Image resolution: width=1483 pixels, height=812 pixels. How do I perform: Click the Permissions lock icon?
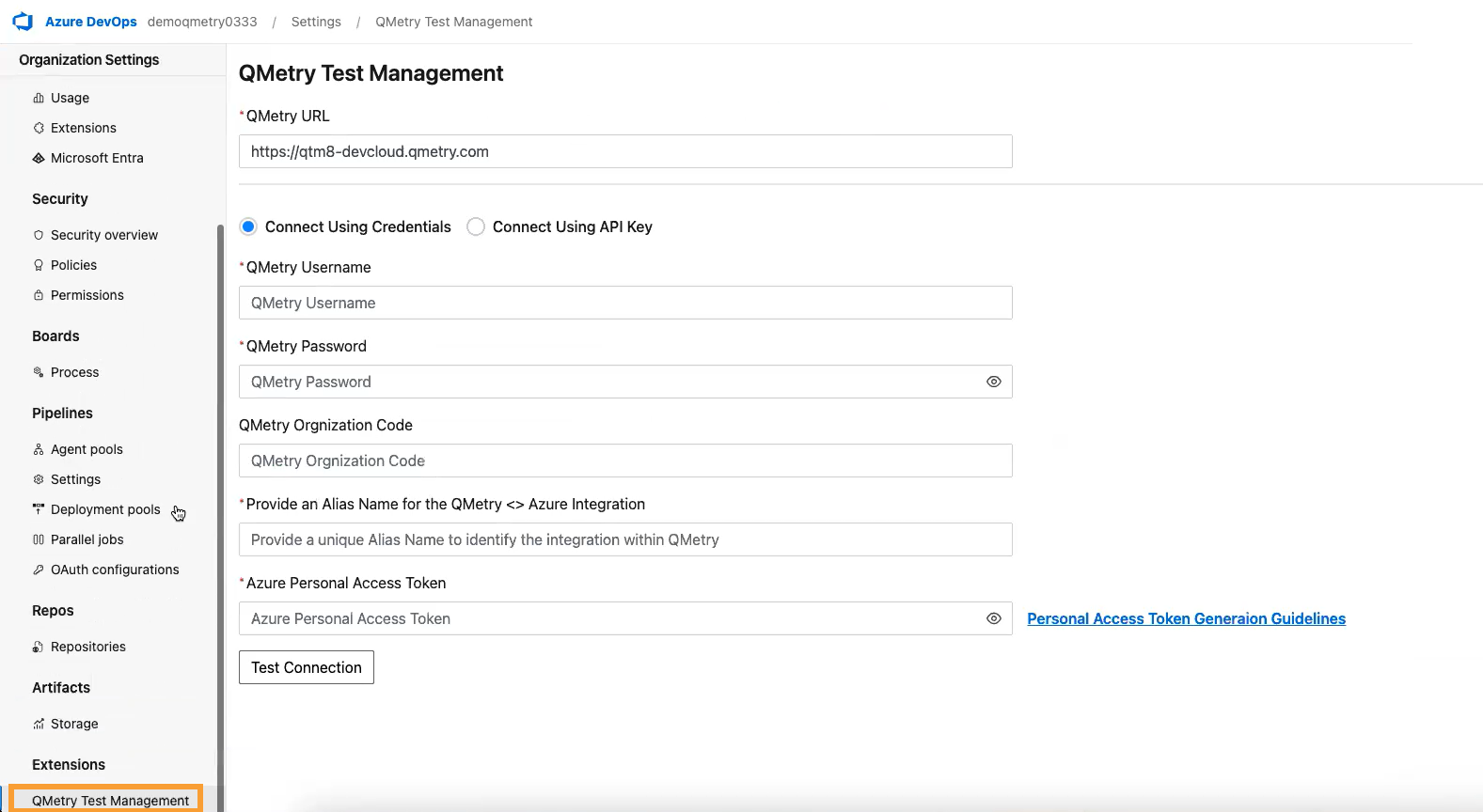pos(39,295)
